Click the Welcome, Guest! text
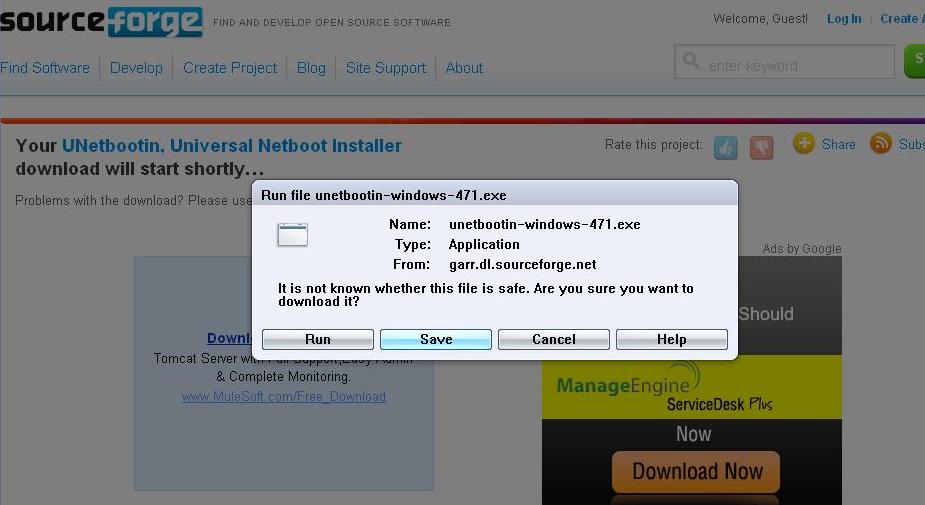Screen dimensions: 925x505 pos(760,19)
